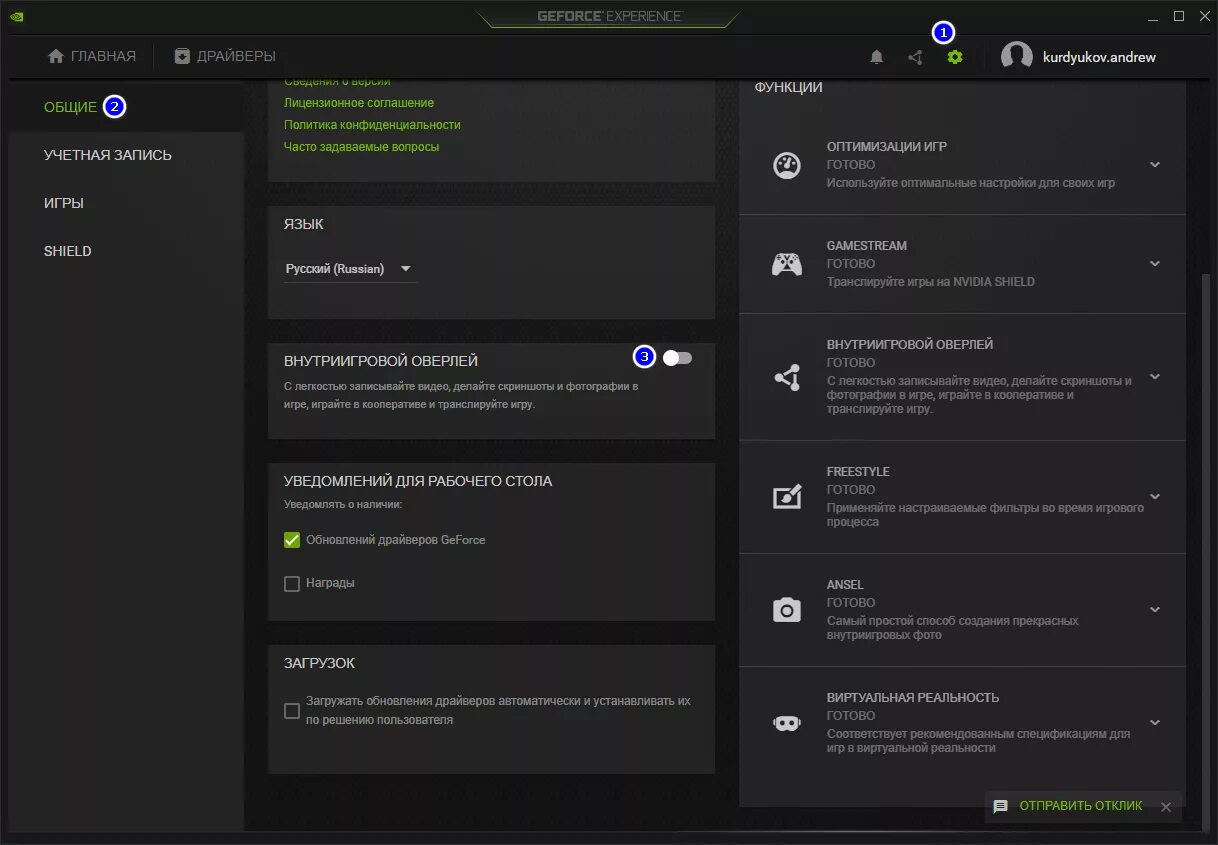This screenshot has height=845, width=1218.
Task: Expand the Freestyle section
Action: click(x=1155, y=497)
